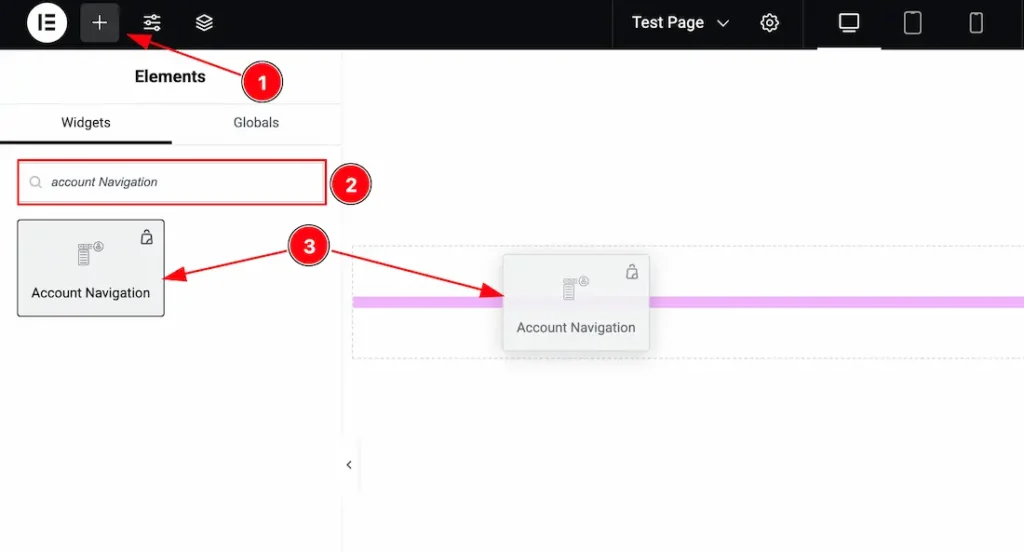Click the plus Add Element button
The image size is (1024, 552).
[99, 23]
